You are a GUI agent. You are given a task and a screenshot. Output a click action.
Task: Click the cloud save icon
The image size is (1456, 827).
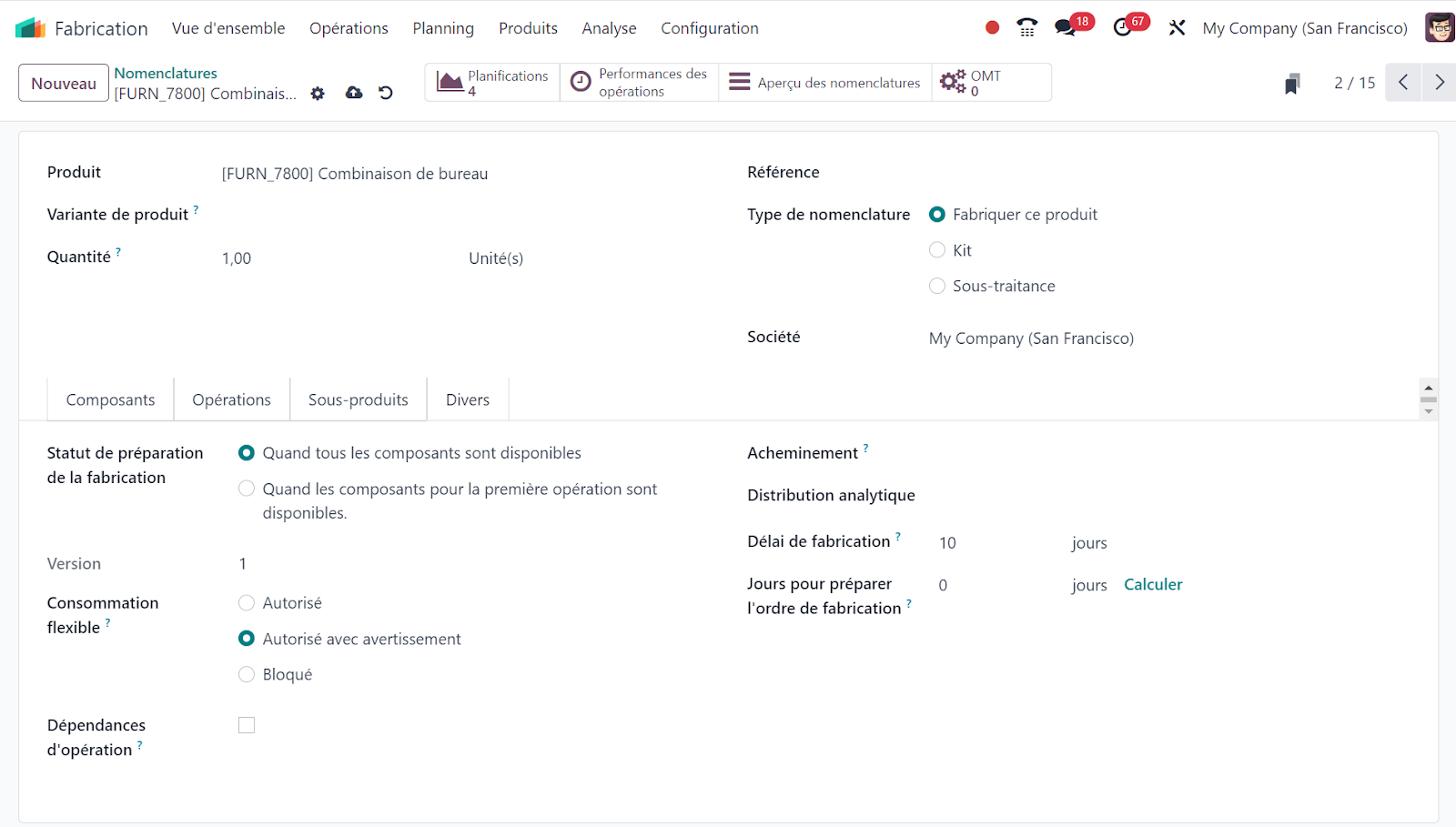pyautogui.click(x=354, y=93)
